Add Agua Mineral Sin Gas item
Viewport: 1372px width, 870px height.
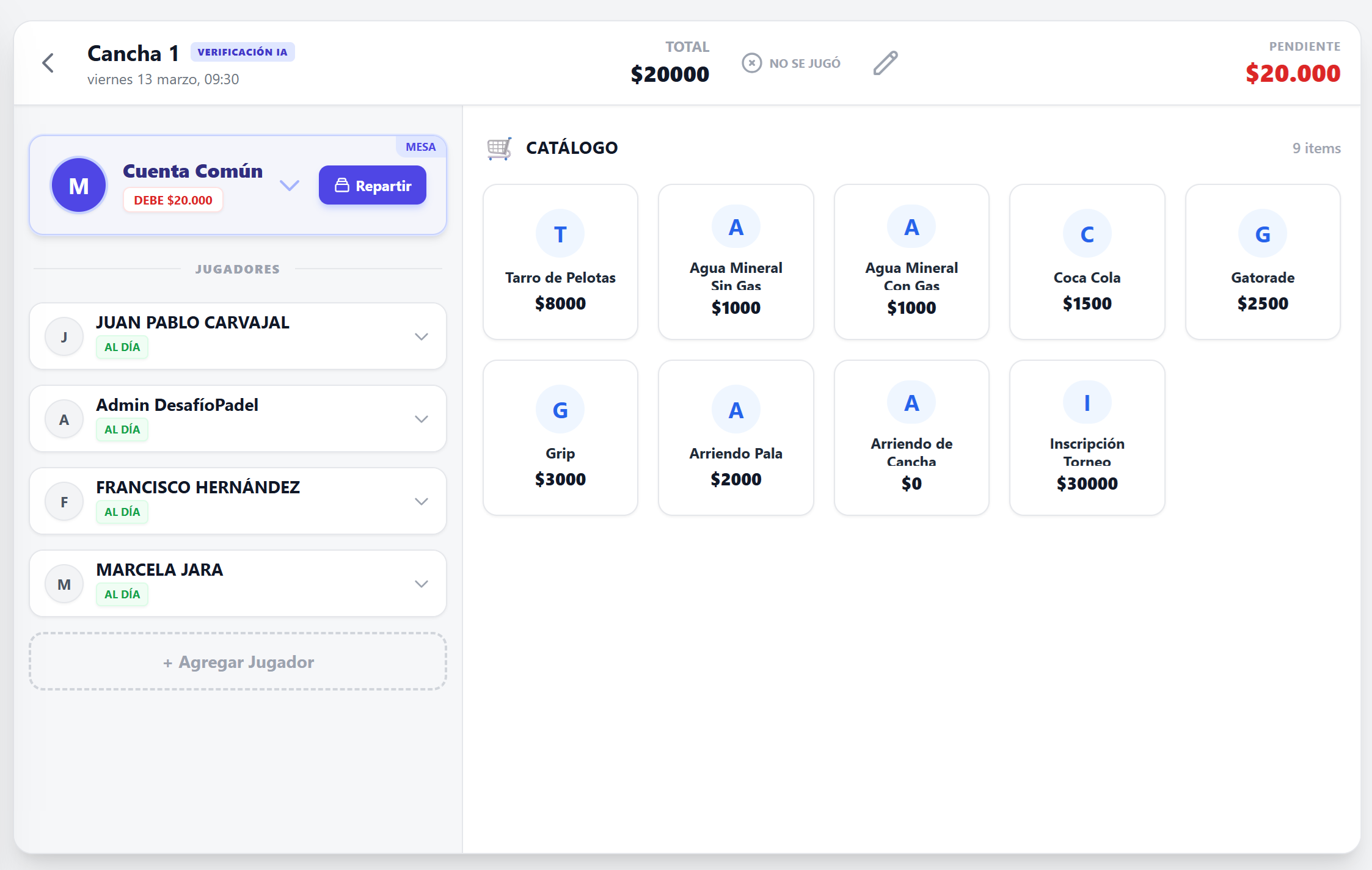(735, 262)
